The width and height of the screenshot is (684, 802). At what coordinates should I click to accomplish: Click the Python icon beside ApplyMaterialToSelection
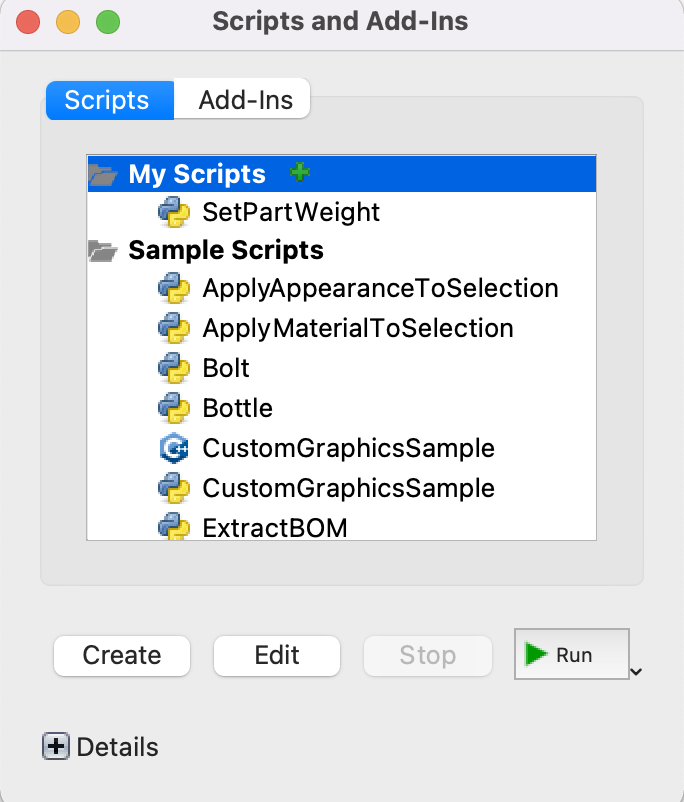[174, 328]
